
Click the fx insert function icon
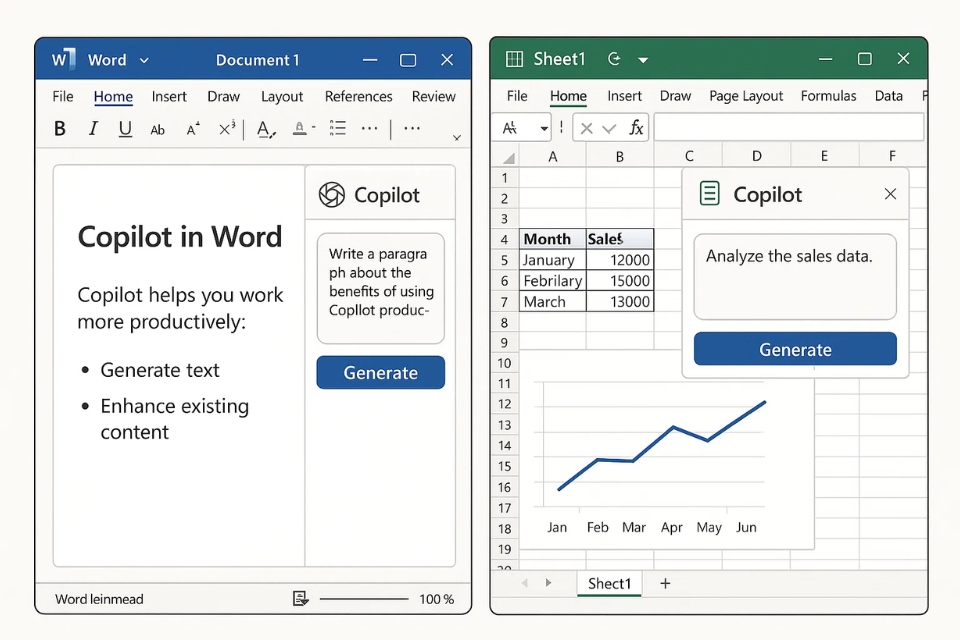(637, 128)
